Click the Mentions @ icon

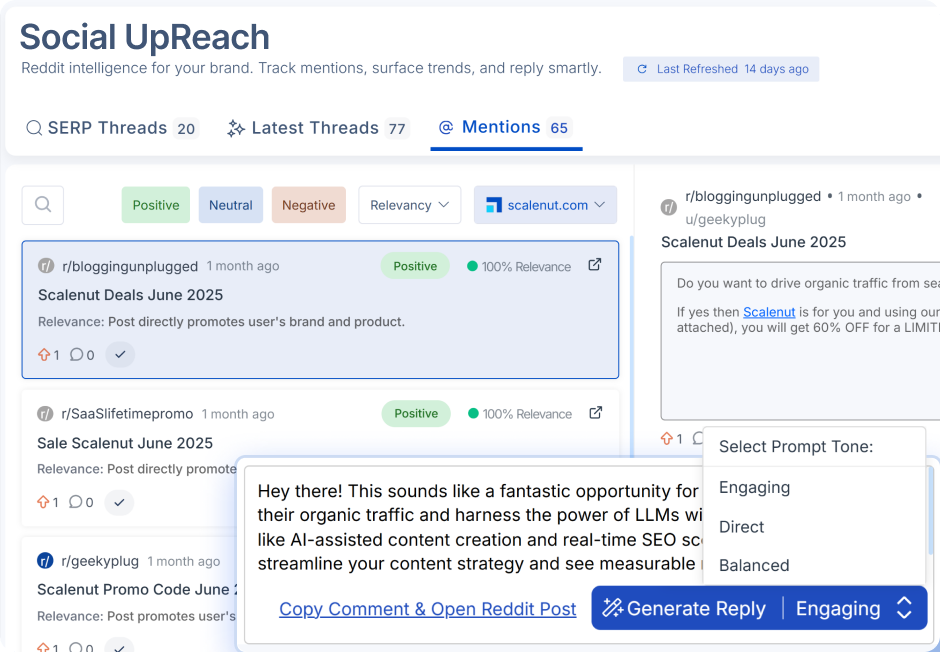pyautogui.click(x=445, y=127)
